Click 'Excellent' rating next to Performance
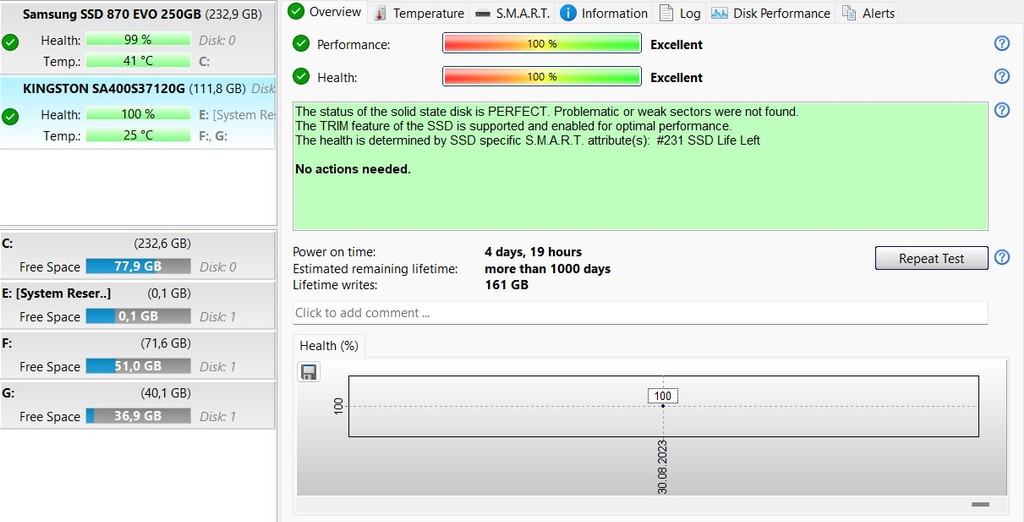 (x=677, y=44)
